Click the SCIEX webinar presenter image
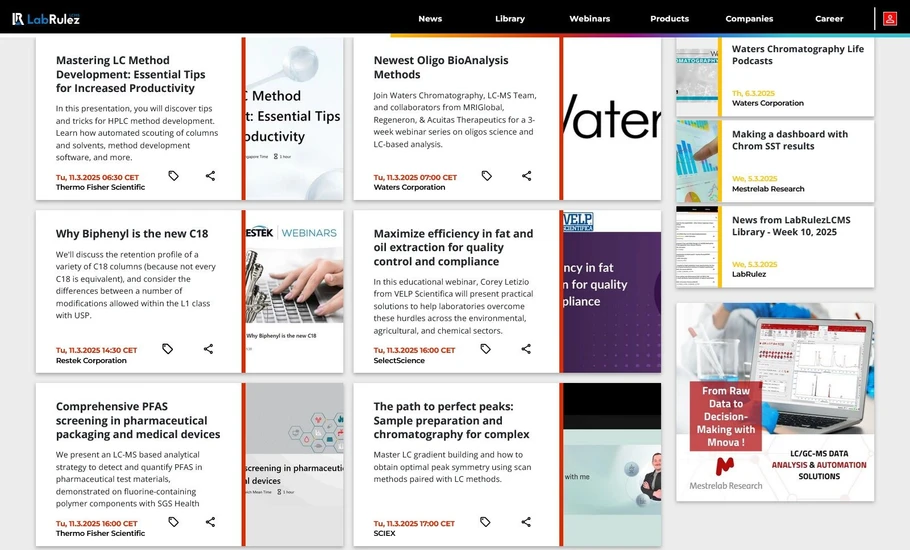 tap(612, 464)
